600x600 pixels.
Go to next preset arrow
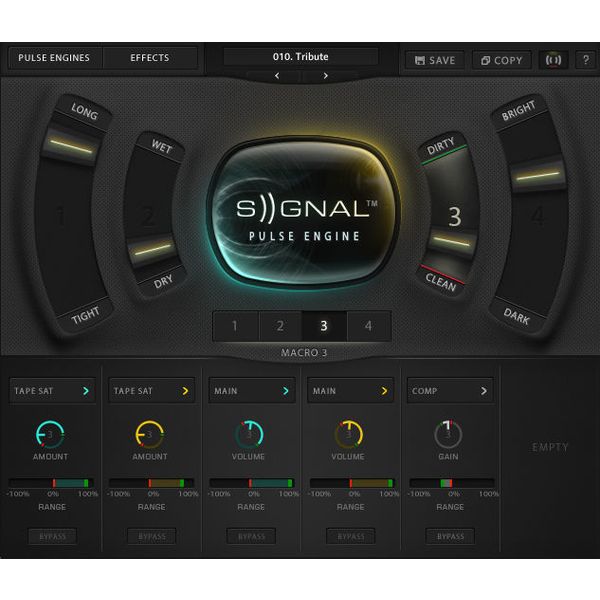point(325,76)
